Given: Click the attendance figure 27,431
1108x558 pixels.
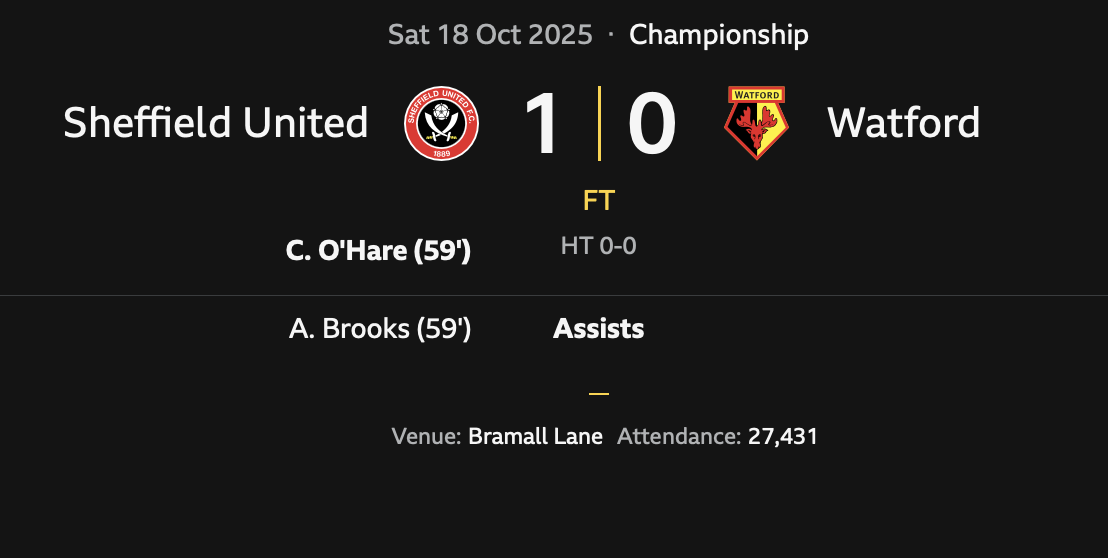Looking at the screenshot, I should (783, 437).
